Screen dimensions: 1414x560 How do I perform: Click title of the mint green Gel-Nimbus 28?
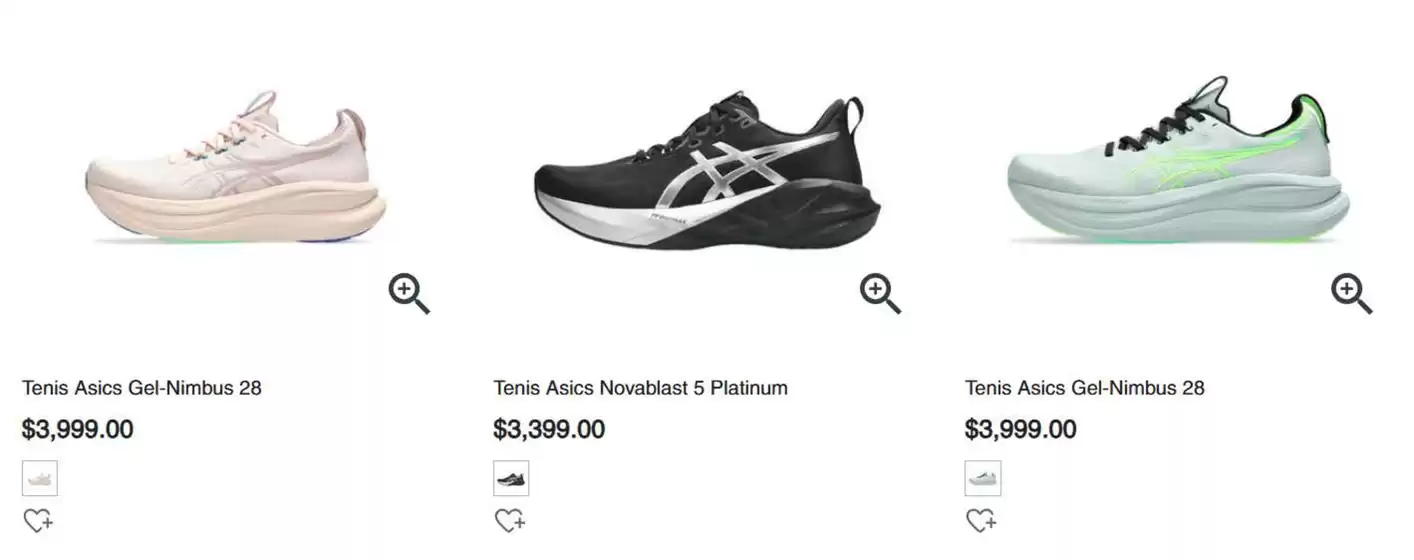[1084, 388]
